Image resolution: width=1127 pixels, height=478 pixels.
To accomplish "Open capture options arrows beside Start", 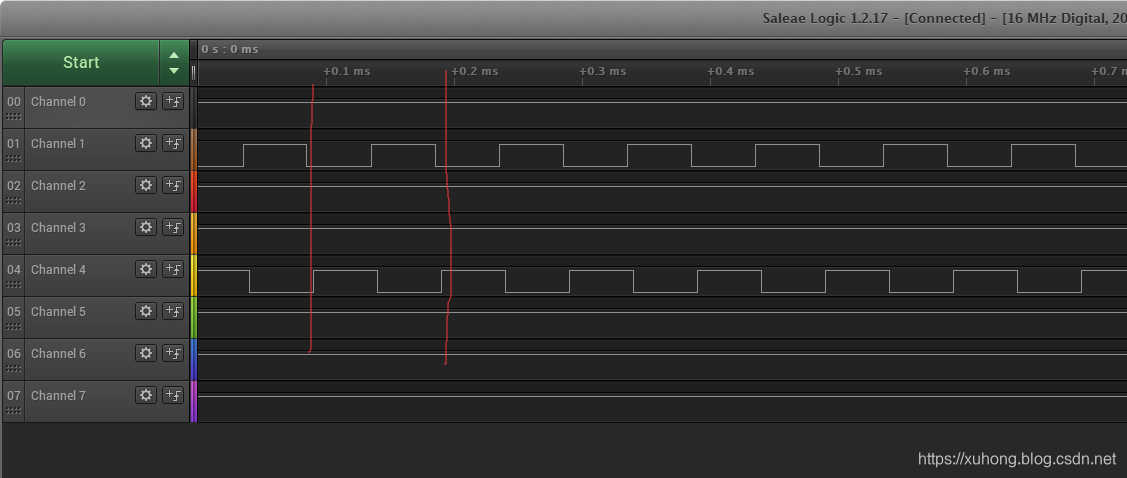I will click(174, 63).
